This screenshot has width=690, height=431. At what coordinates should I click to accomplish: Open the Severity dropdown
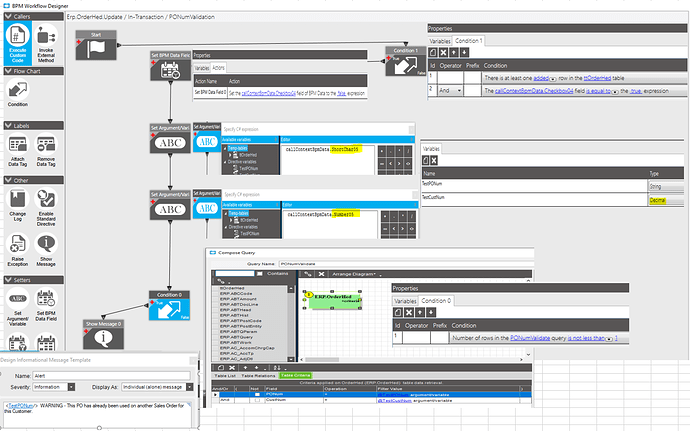click(71, 387)
